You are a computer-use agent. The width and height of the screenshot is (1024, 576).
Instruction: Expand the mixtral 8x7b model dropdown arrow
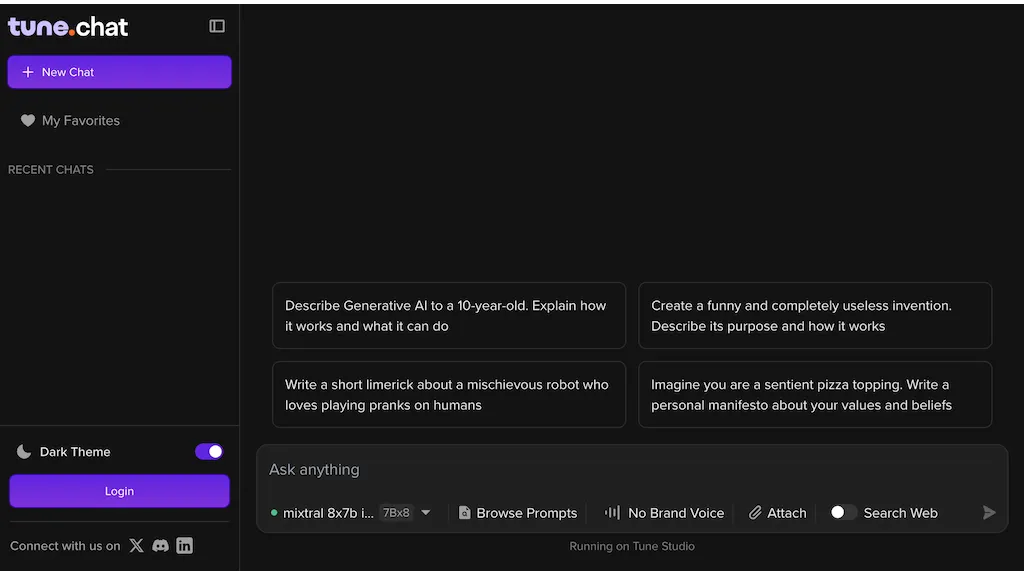pos(426,513)
